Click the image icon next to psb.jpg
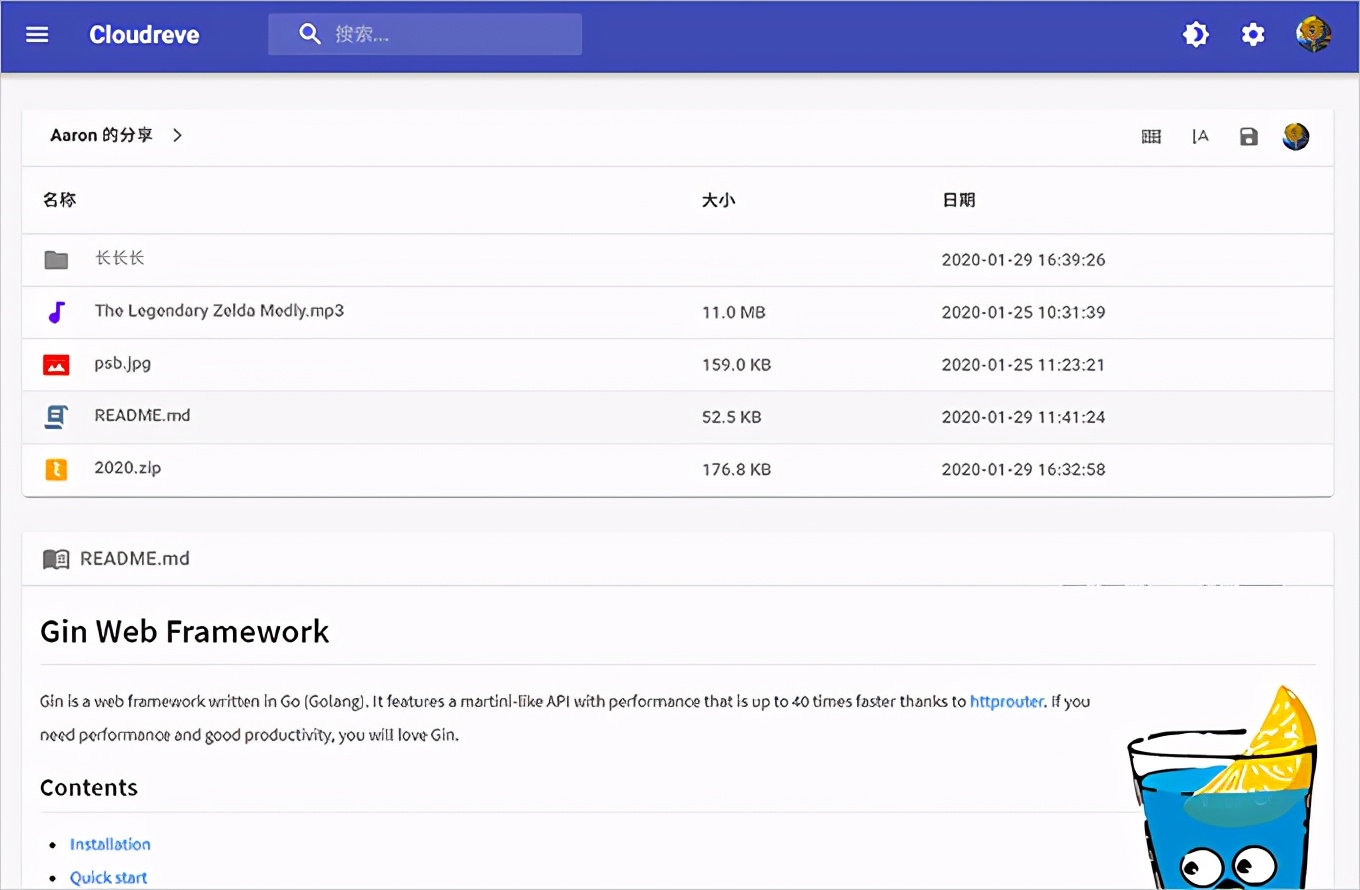The width and height of the screenshot is (1360, 890). tap(57, 364)
